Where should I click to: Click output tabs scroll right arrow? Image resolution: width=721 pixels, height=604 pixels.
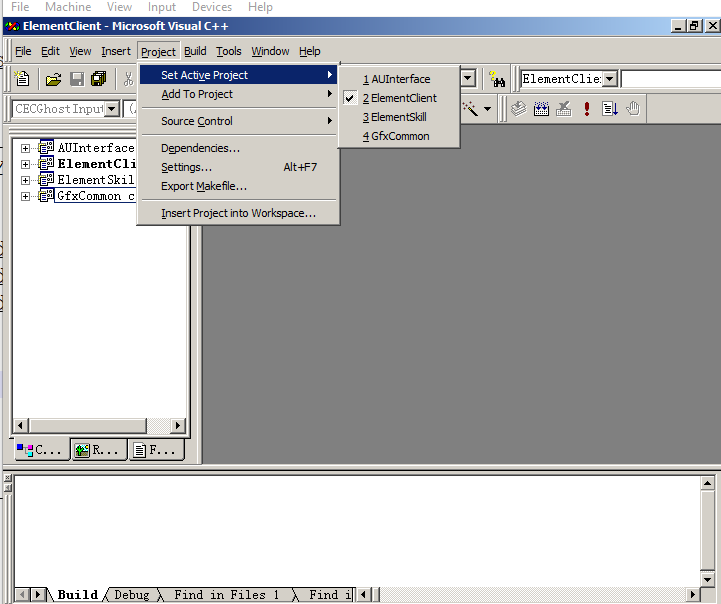[38, 595]
